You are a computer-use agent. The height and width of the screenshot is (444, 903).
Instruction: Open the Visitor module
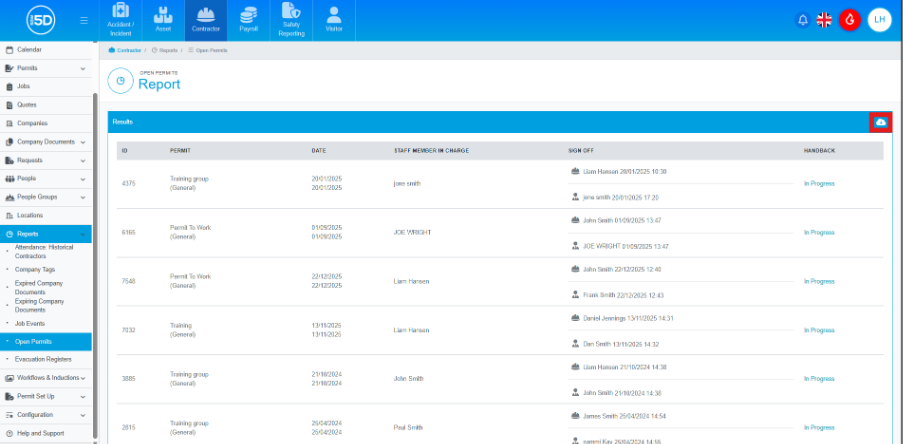[x=334, y=20]
